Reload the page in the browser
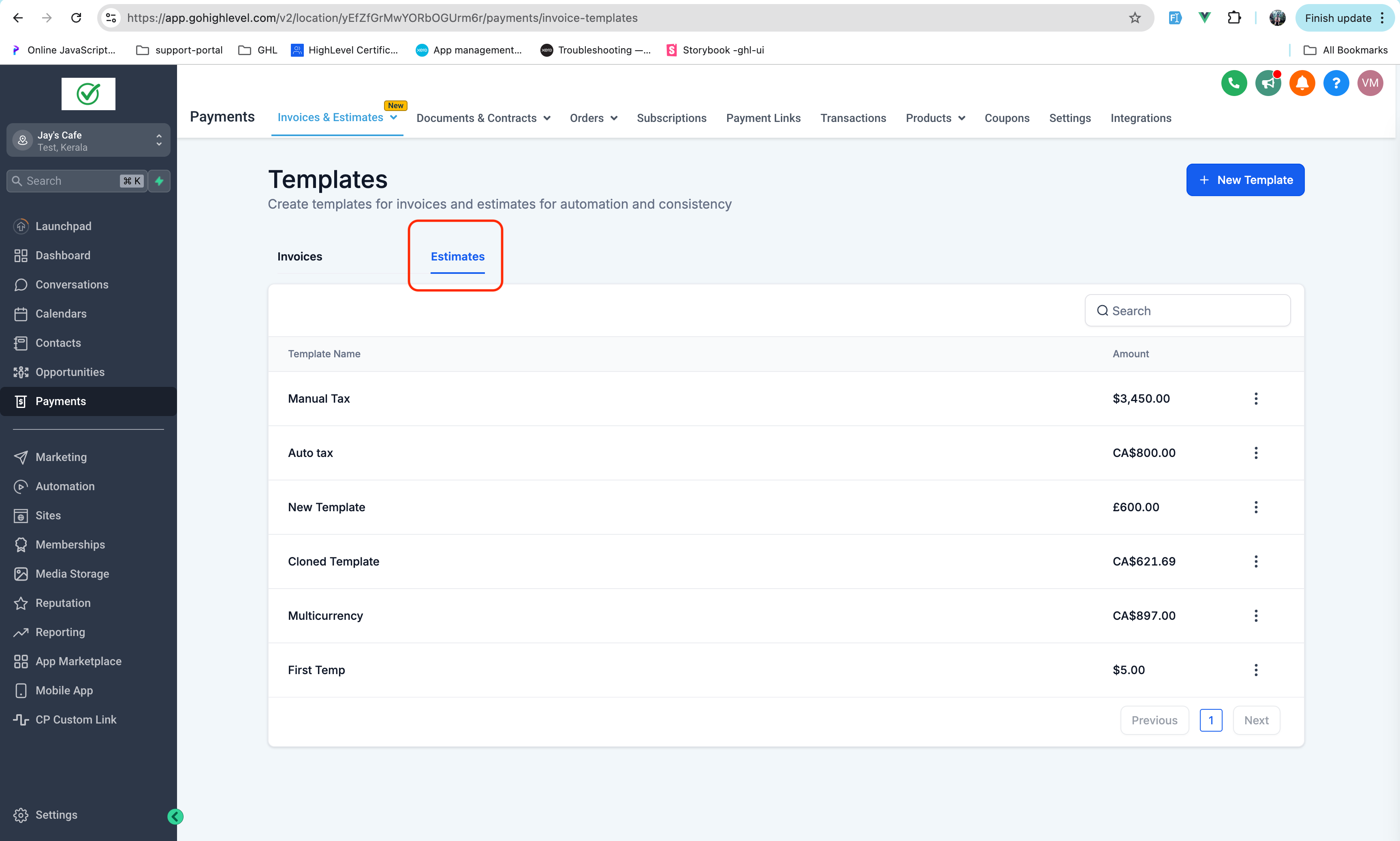This screenshot has width=1400, height=841. point(76,18)
